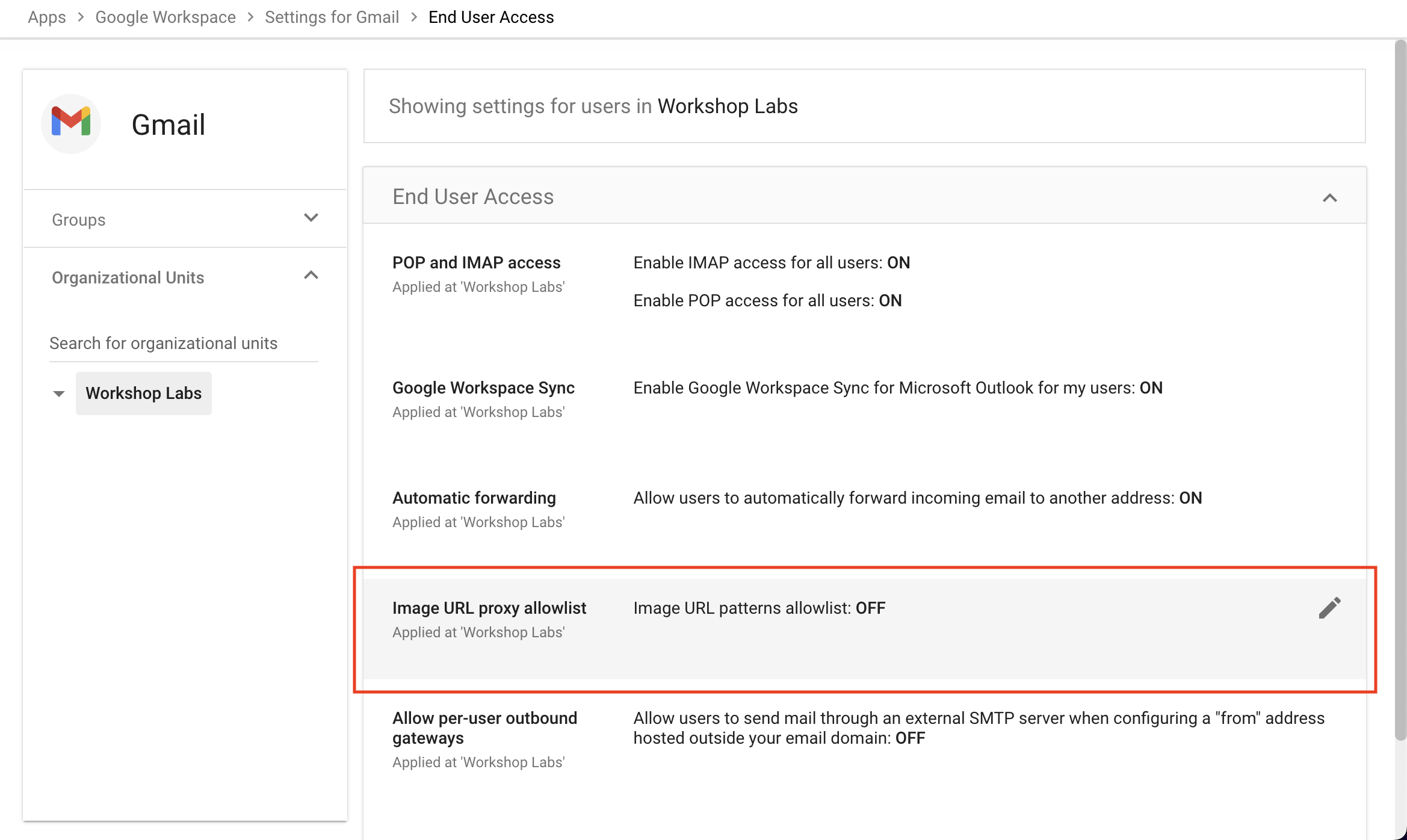Collapse the Organizational Units section
The image size is (1407, 840).
(x=311, y=276)
